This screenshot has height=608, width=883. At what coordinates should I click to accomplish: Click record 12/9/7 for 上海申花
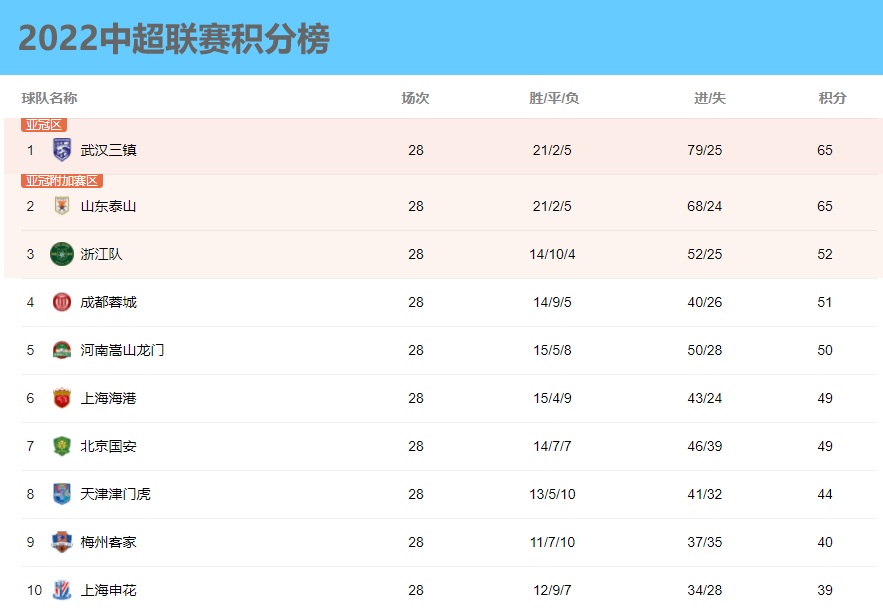552,591
